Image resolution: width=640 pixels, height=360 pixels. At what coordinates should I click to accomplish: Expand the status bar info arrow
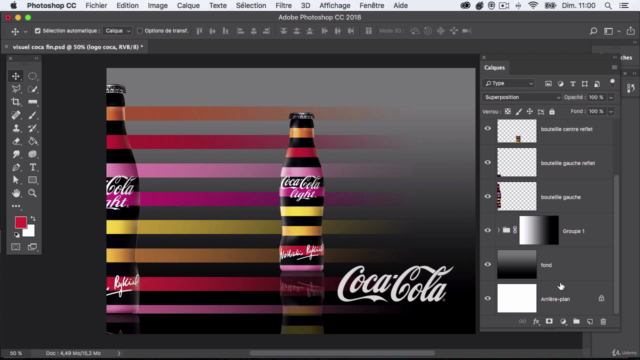coord(119,353)
